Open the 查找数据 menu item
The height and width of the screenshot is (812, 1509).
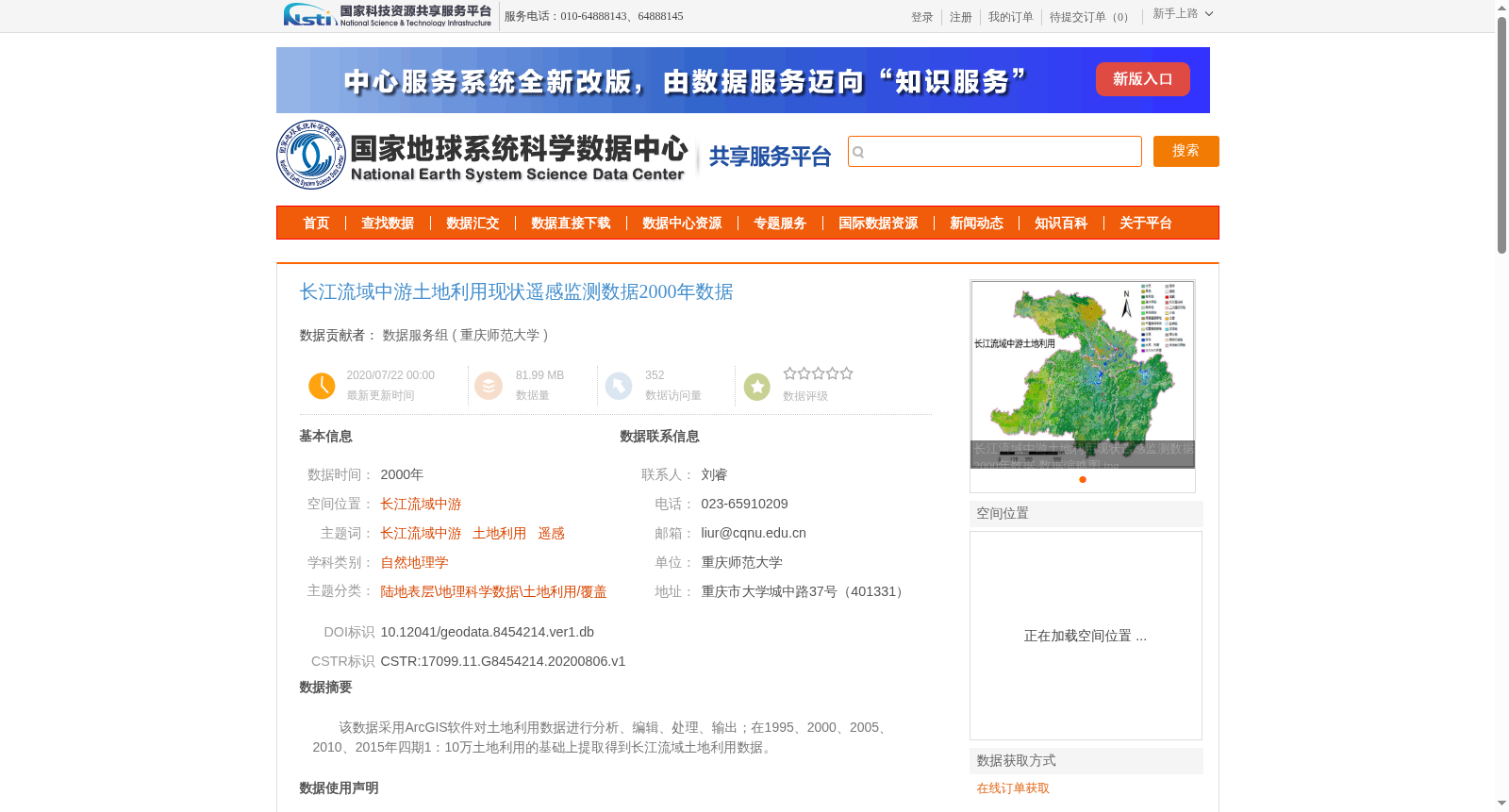coord(388,224)
